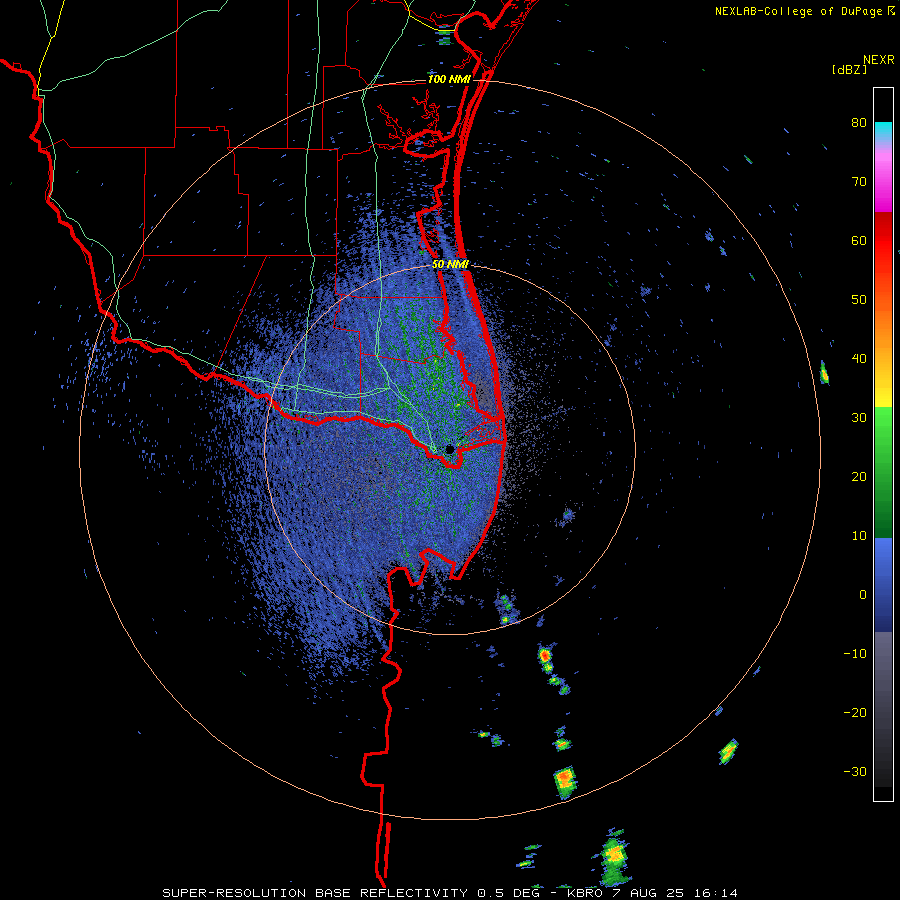Click the 50 NMI range ring label
This screenshot has width=900, height=900.
pos(450,265)
